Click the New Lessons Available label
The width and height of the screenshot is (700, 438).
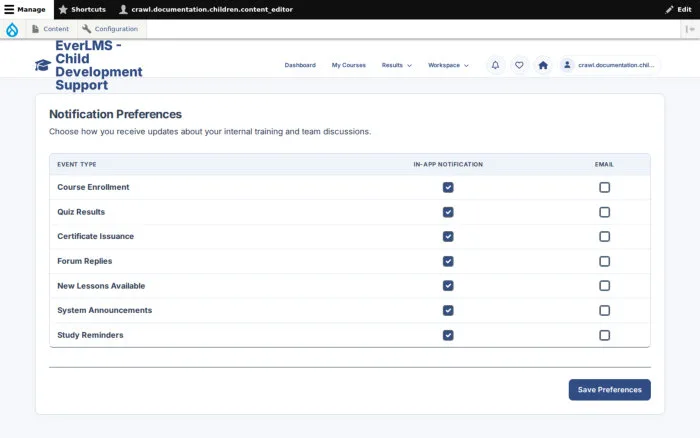click(x=101, y=286)
